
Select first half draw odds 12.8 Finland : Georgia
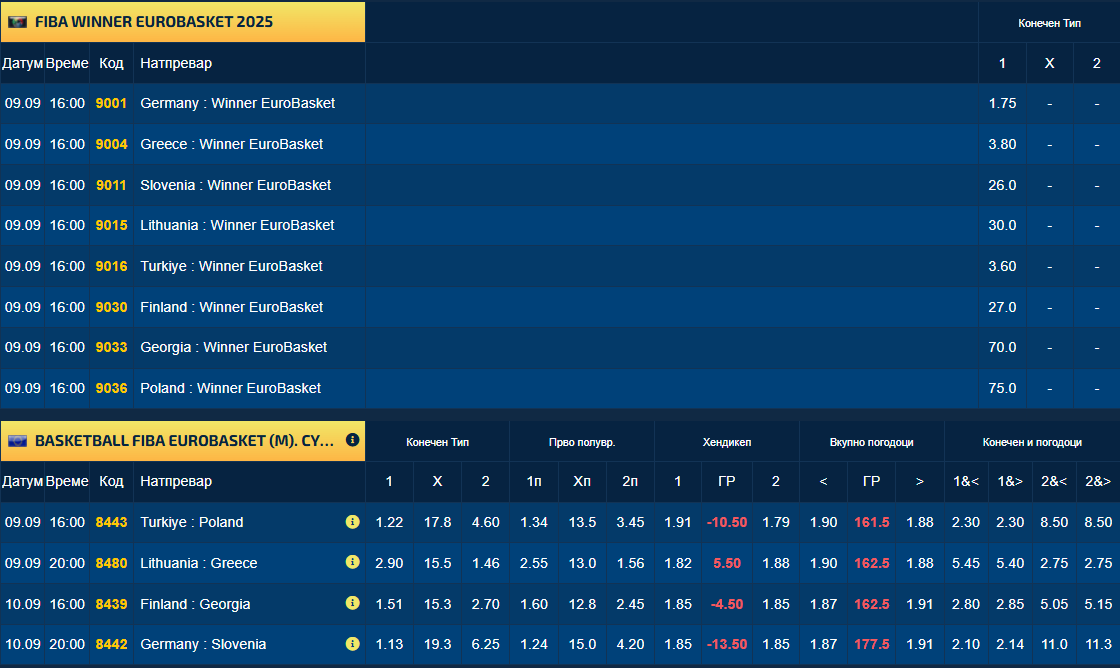click(x=582, y=604)
